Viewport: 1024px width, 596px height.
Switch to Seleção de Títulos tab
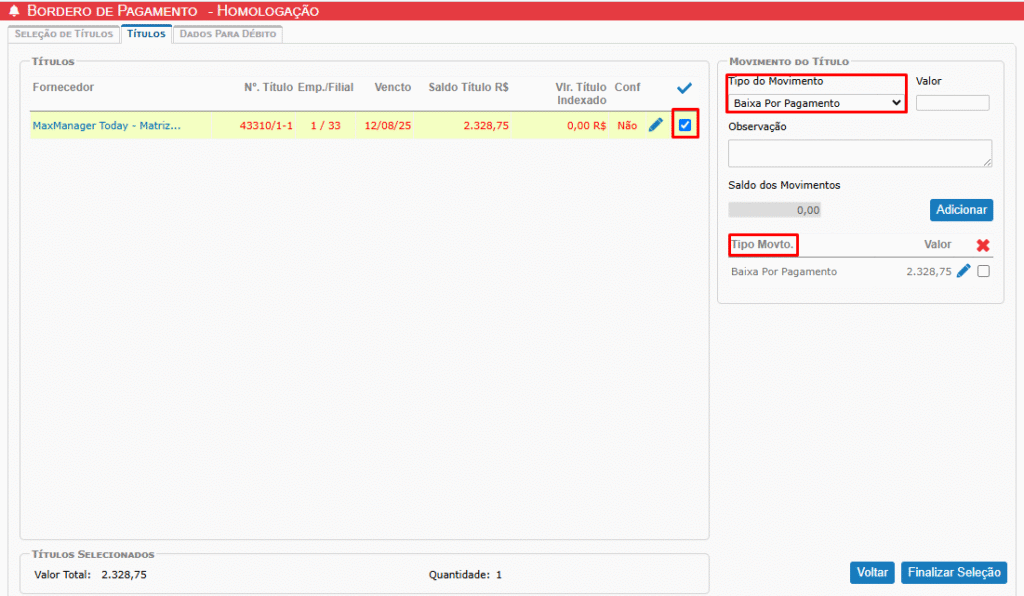click(x=62, y=34)
